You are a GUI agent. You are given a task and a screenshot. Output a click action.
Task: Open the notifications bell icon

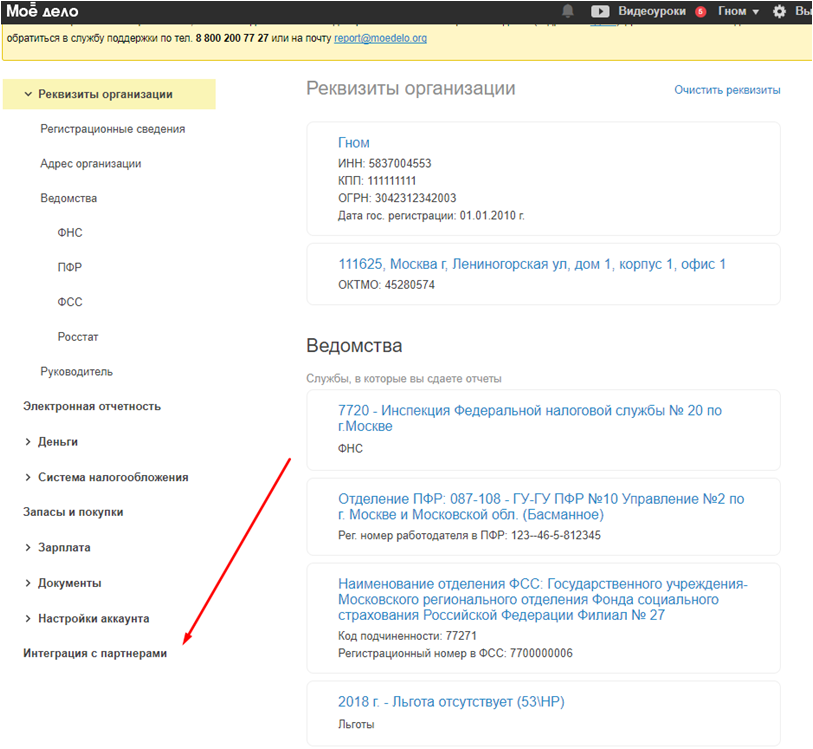click(x=568, y=11)
